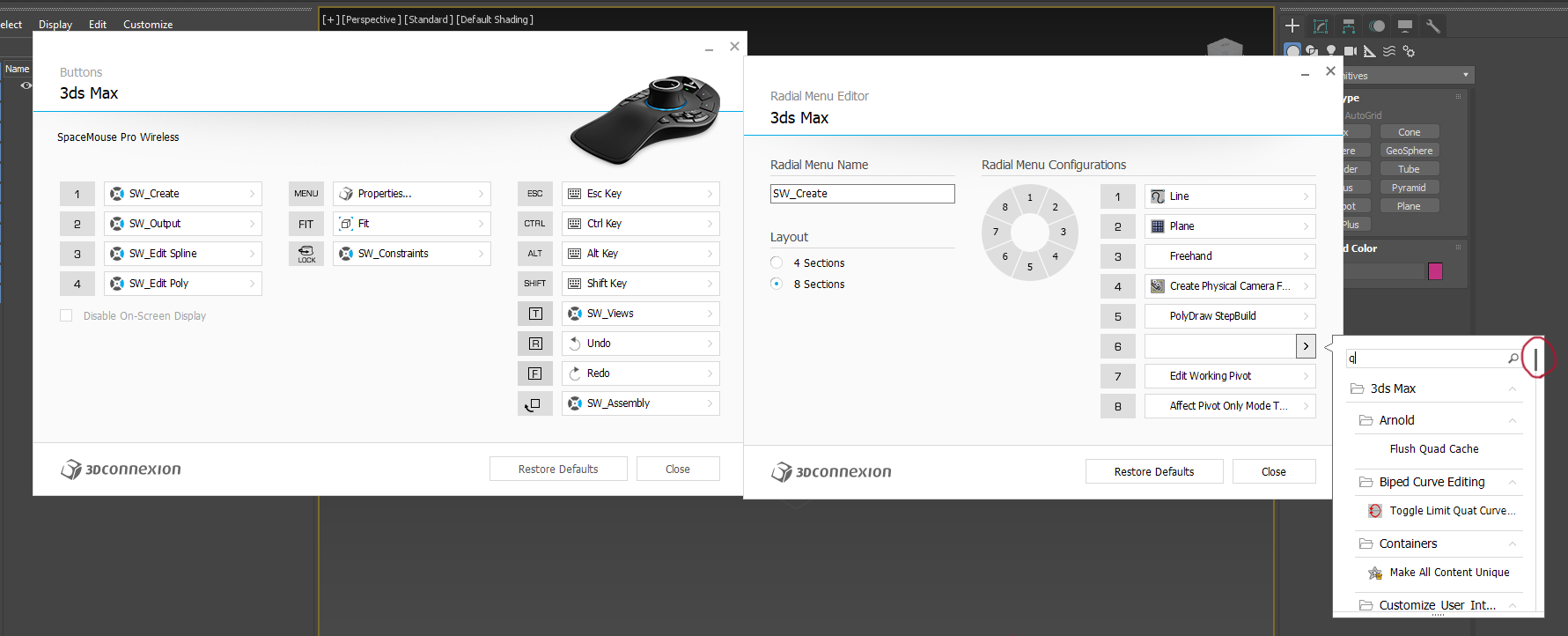Click Close in Buttons window

tap(678, 469)
